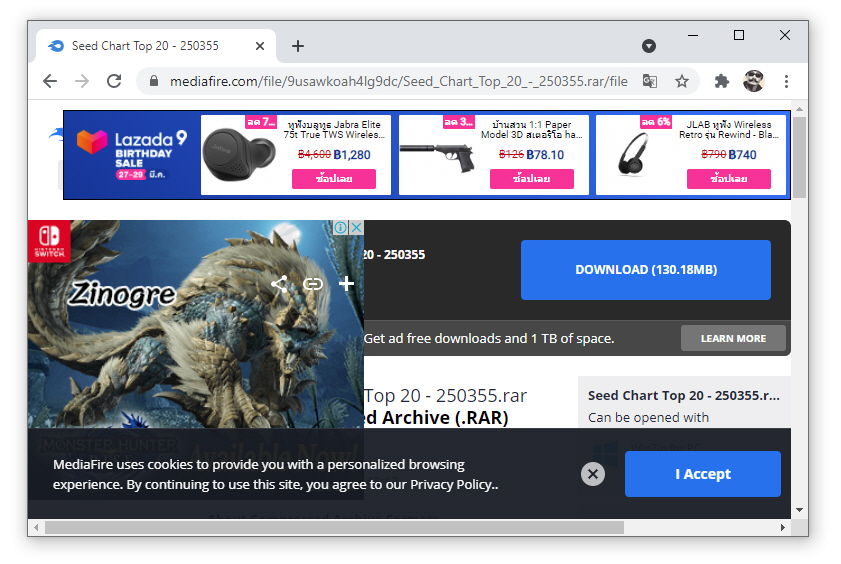Click the horizontal scrollbar thumb
This screenshot has width=841, height=564.
click(x=334, y=528)
